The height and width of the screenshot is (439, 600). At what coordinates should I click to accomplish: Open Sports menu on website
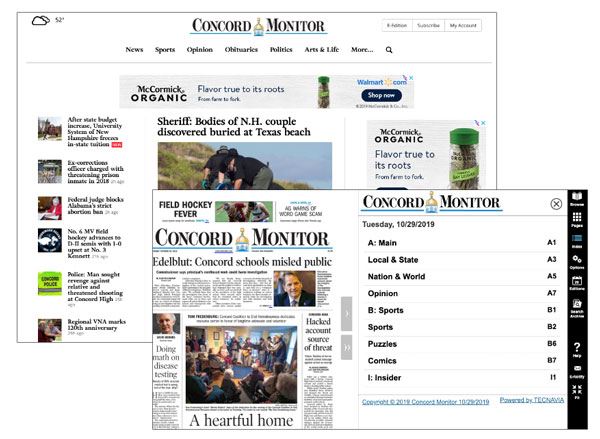click(165, 50)
